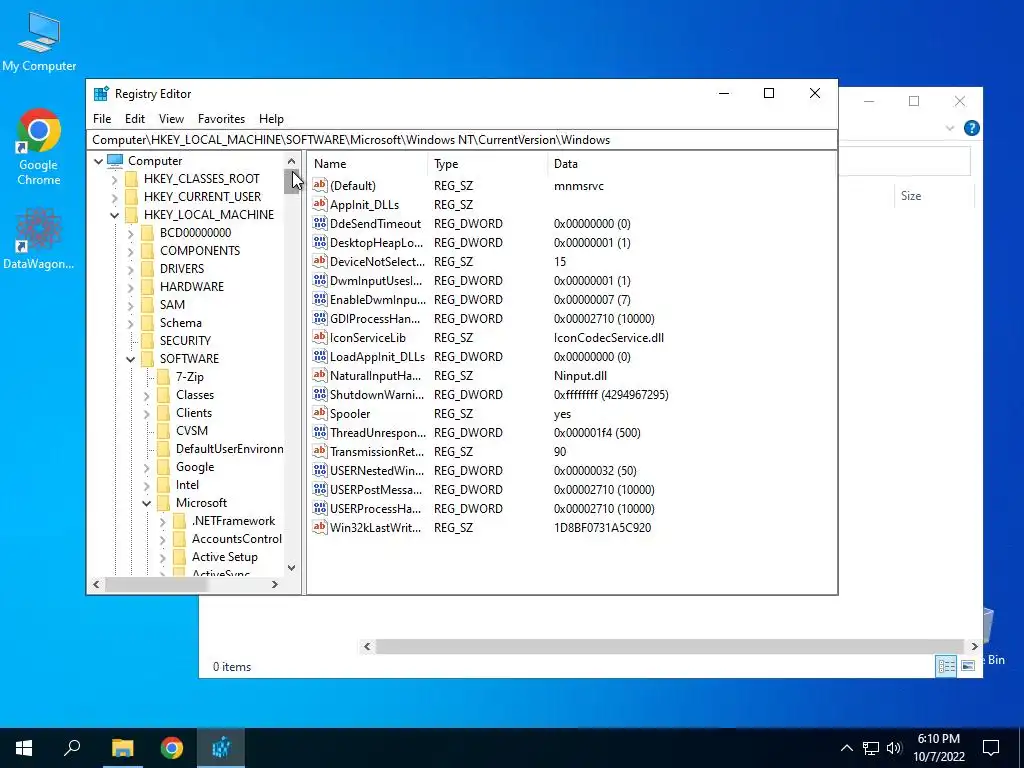1024x768 pixels.
Task: Click the folder icon beside SOFTWARE
Action: pos(148,359)
